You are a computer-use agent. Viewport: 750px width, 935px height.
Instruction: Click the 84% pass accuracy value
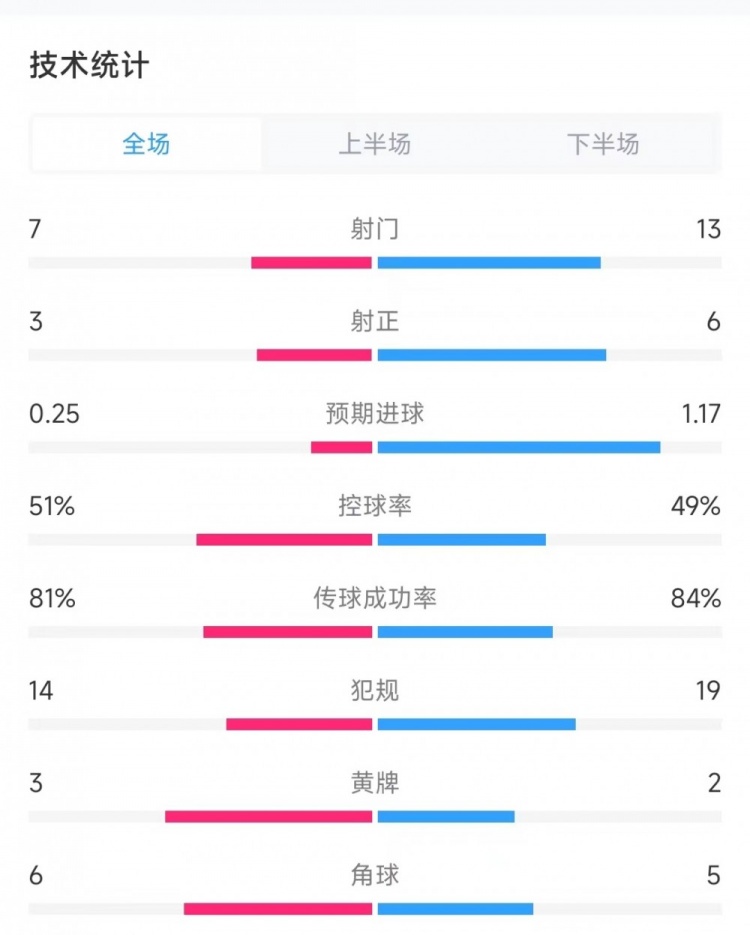pyautogui.click(x=696, y=598)
